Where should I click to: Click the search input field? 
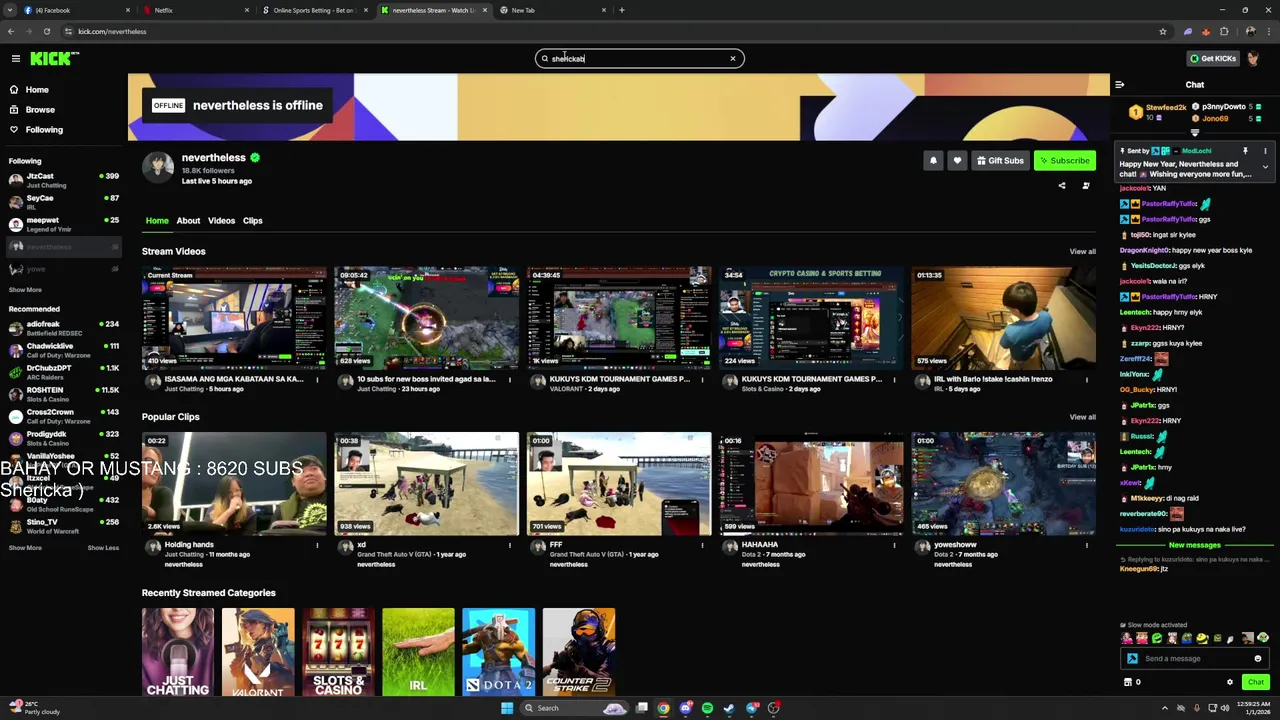(639, 58)
